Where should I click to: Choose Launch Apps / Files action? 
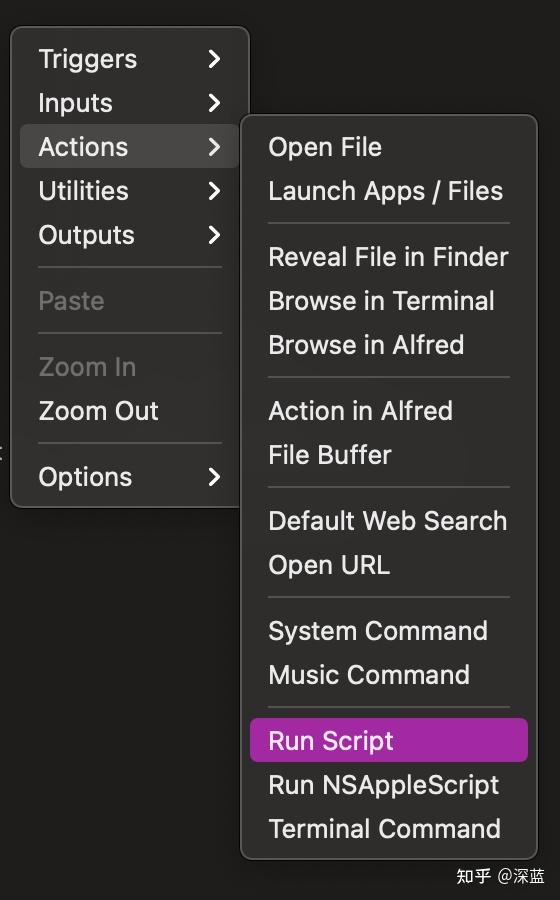click(388, 191)
